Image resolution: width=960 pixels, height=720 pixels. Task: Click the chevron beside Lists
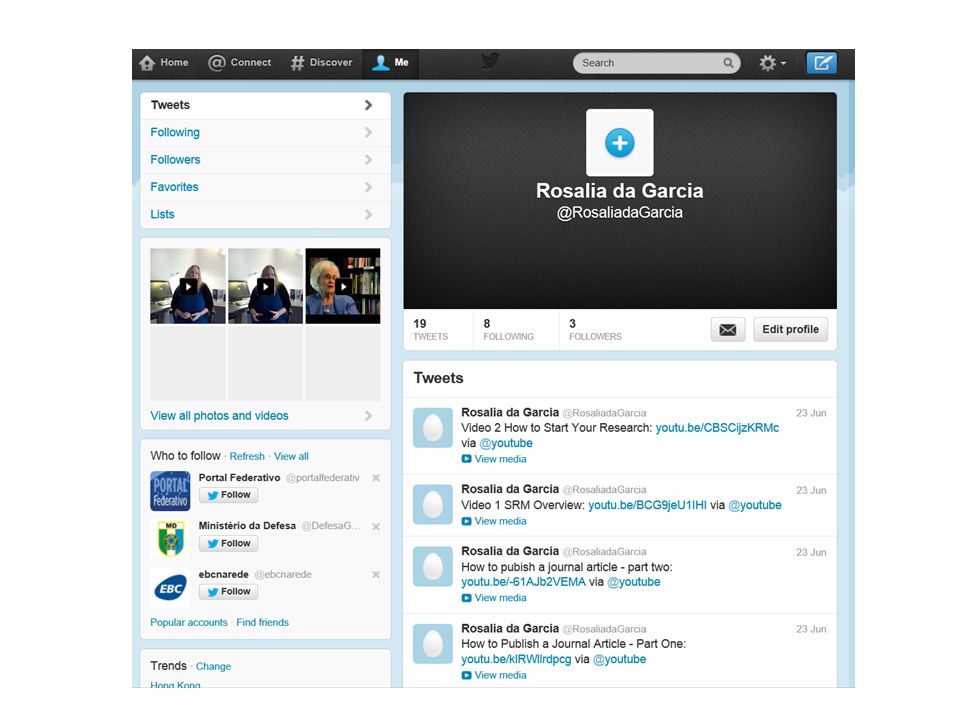click(368, 214)
